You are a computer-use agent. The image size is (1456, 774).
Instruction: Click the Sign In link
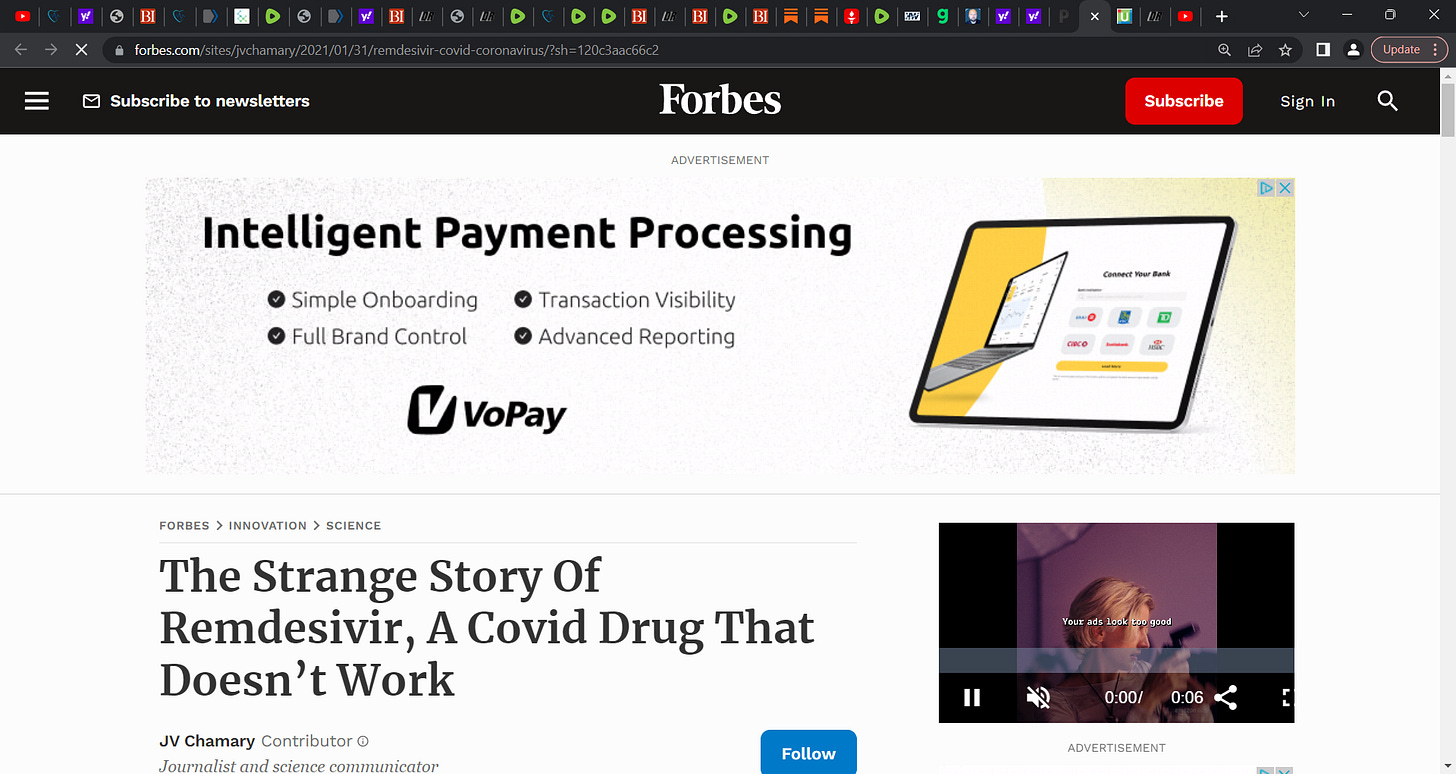tap(1307, 101)
